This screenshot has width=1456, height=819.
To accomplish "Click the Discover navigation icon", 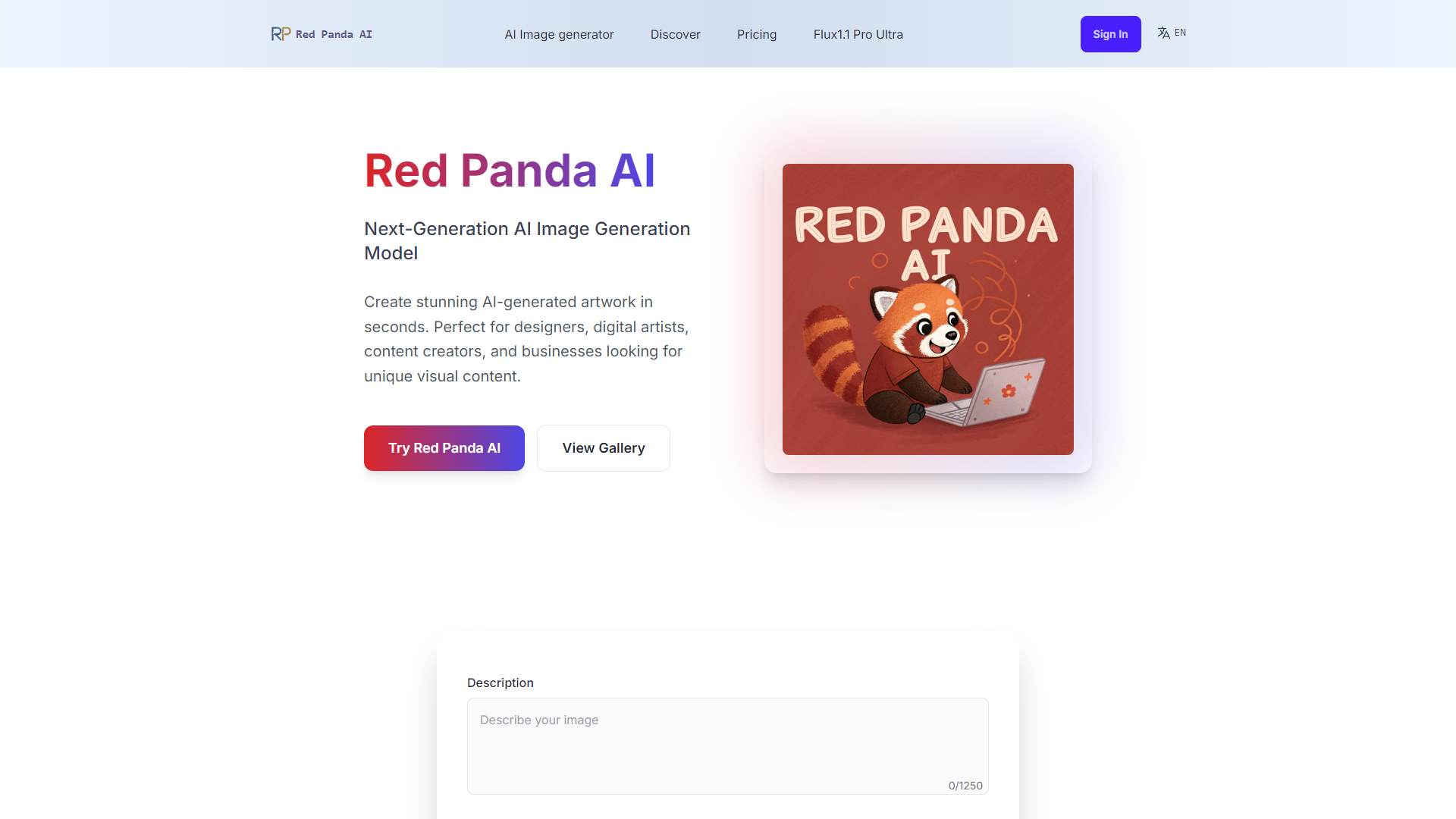I will point(676,33).
